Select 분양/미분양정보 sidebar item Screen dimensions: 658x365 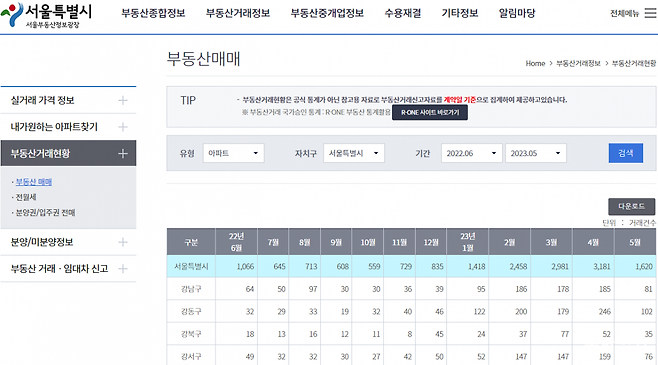[x=68, y=242]
